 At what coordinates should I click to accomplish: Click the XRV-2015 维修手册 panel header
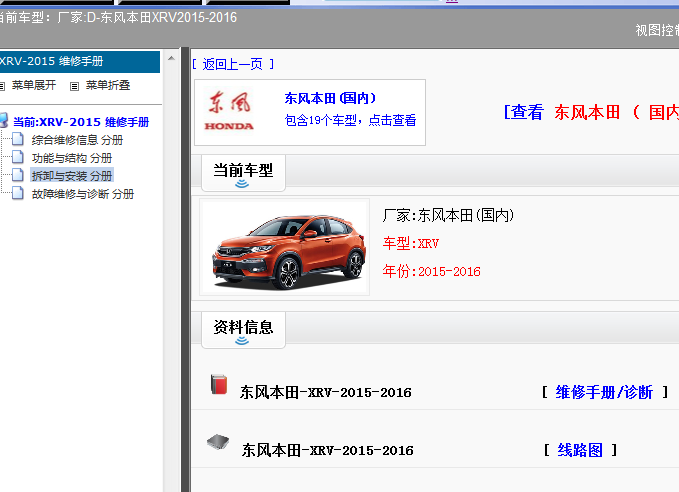[x=80, y=62]
